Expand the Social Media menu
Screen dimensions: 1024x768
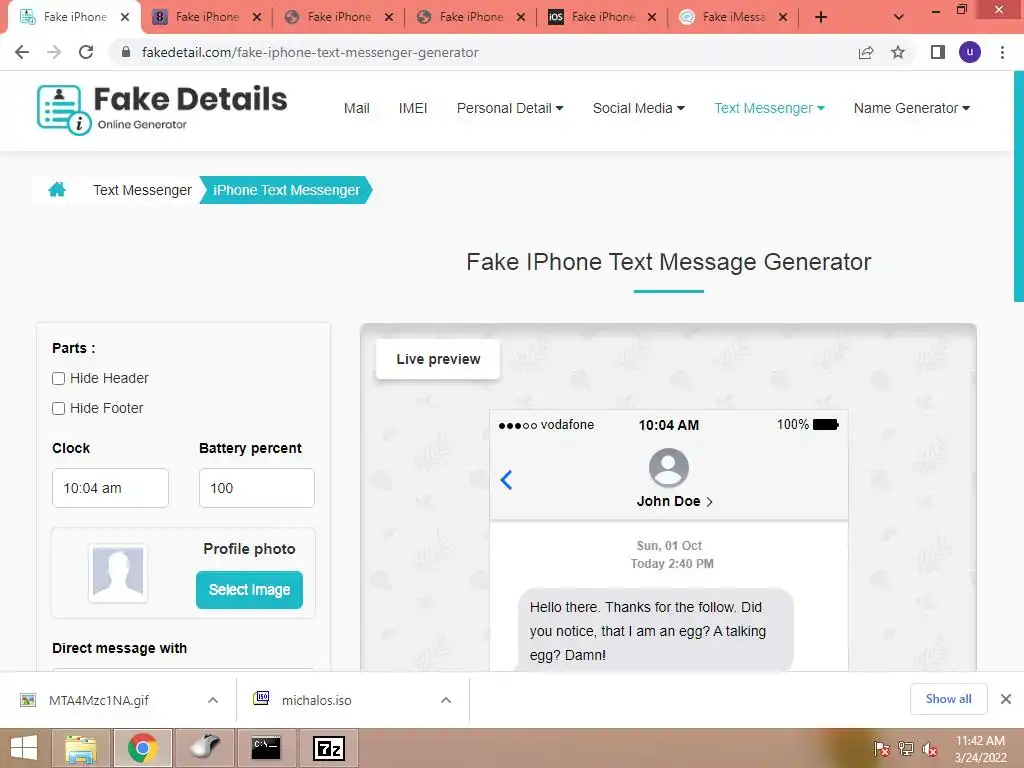pyautogui.click(x=639, y=108)
